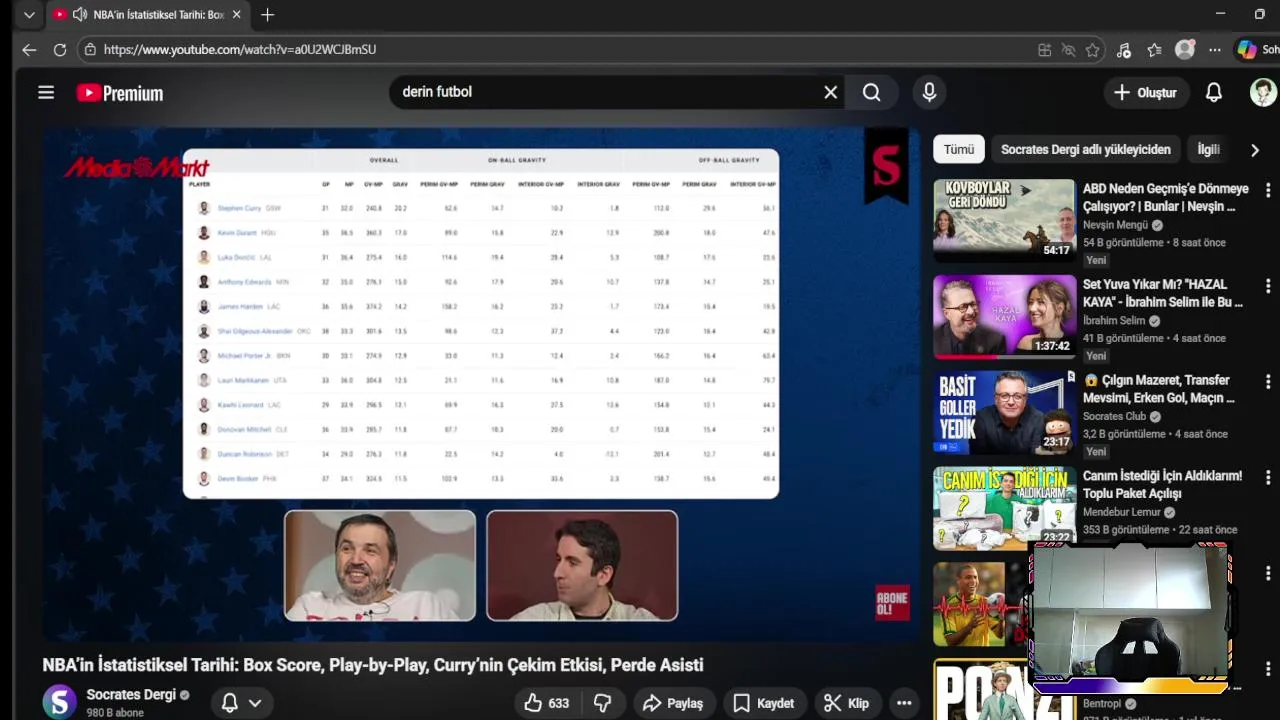Select the Tümü filter chip

(x=959, y=149)
